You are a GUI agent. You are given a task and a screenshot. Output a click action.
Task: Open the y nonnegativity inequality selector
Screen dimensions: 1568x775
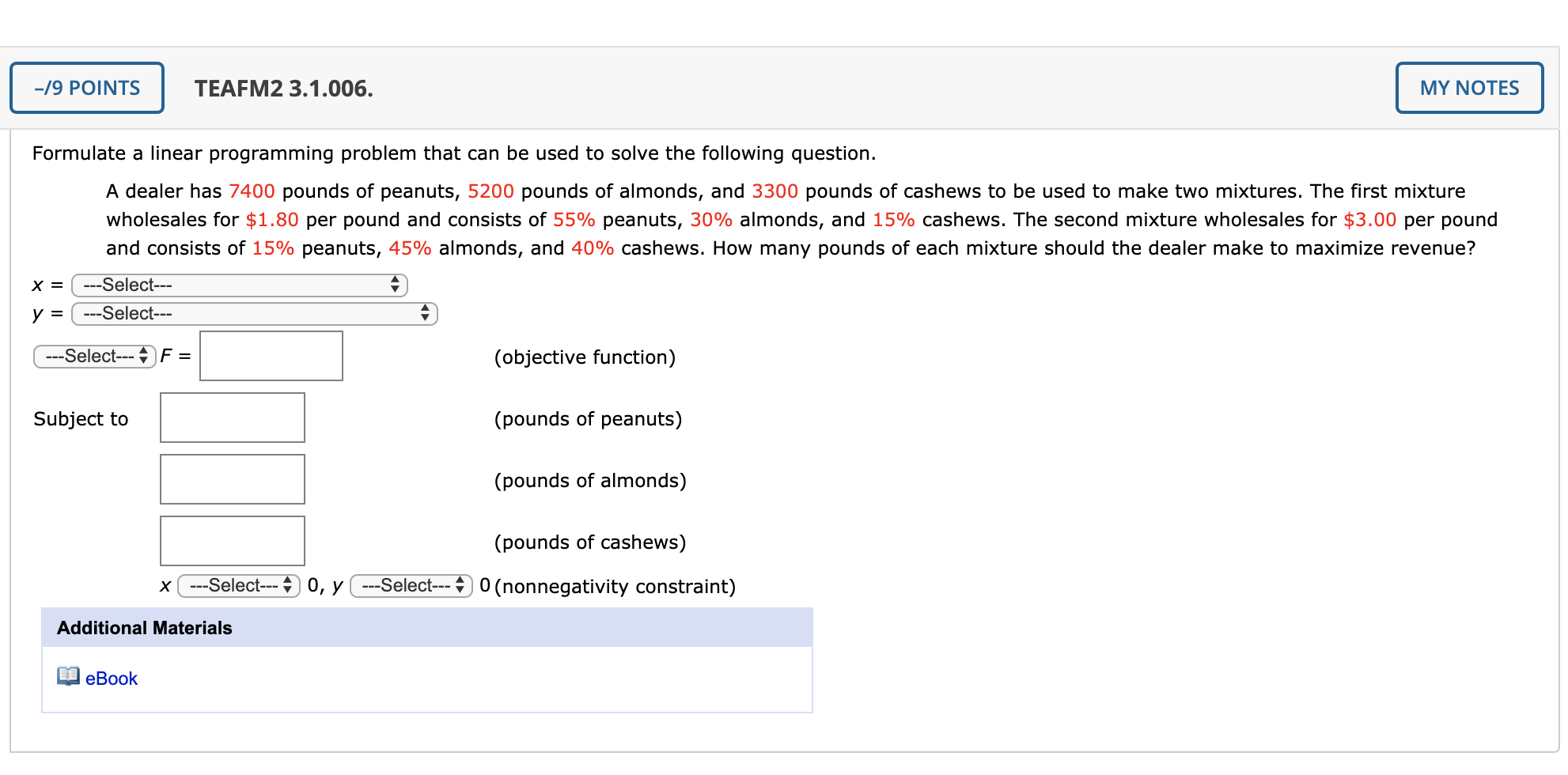click(409, 586)
